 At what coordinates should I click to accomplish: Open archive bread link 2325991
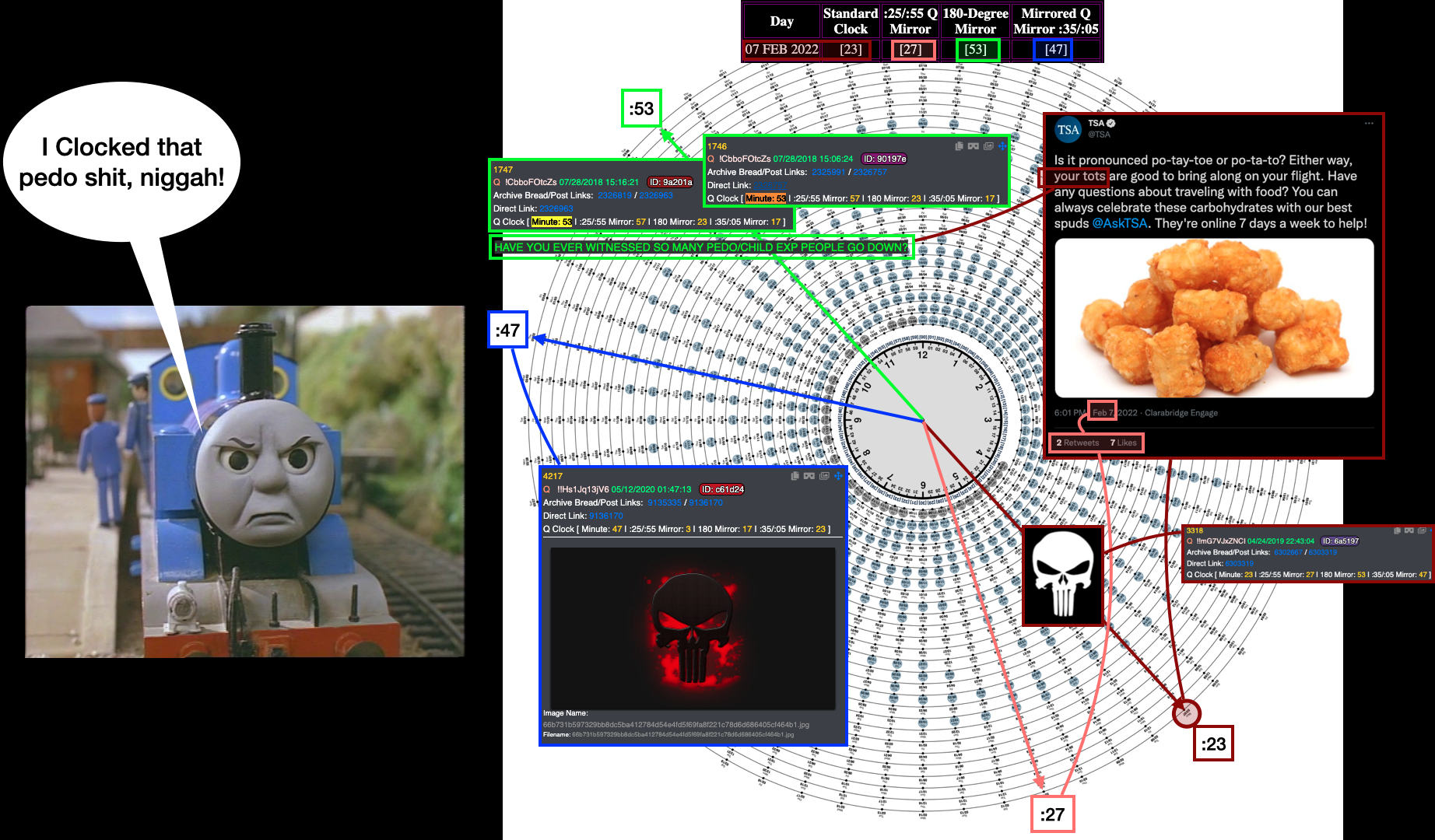click(828, 172)
